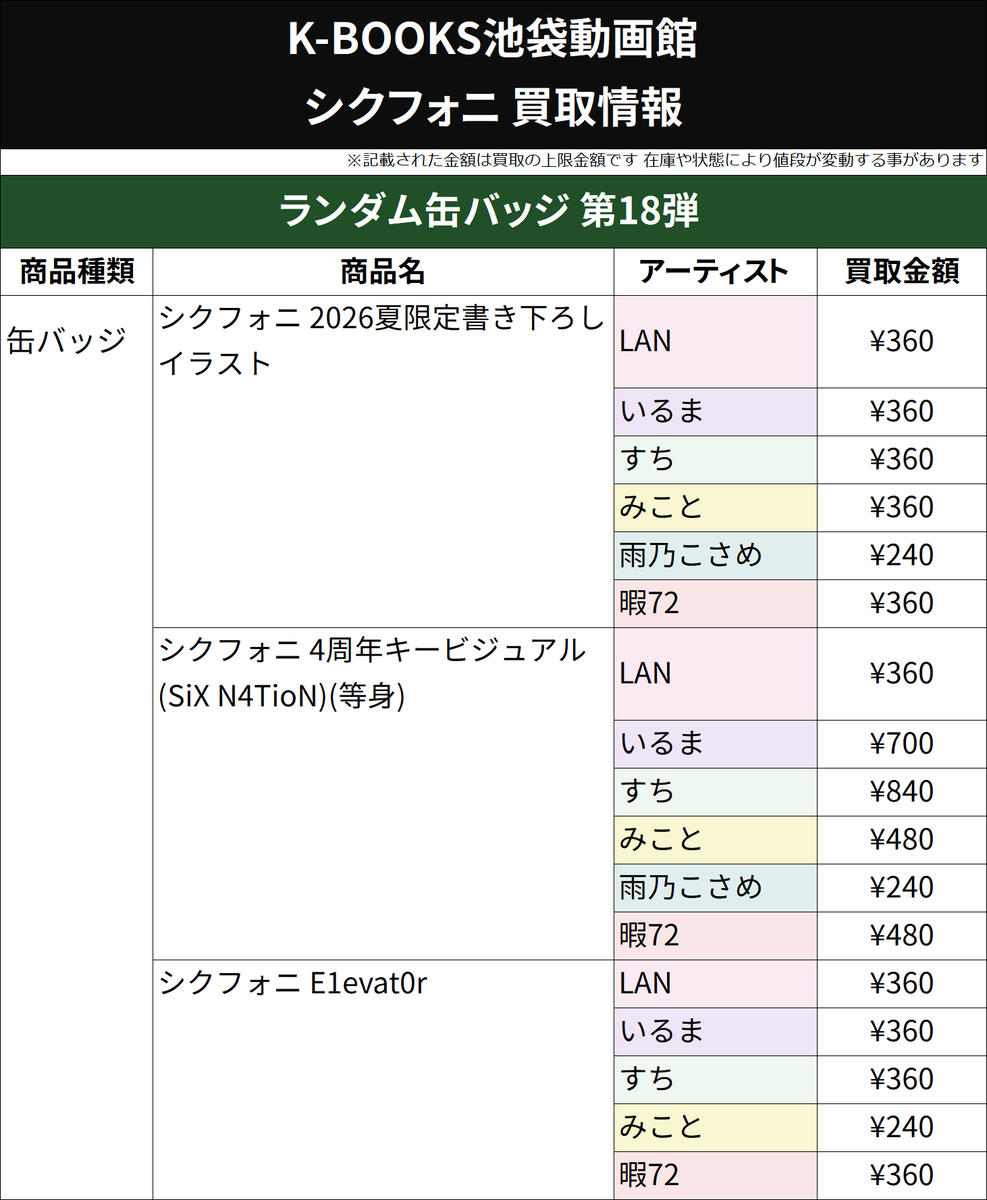Viewport: 987px width, 1200px height.
Task: Click '雨乃こさめ' in the 4周年キービジュアル group
Action: coord(715,887)
